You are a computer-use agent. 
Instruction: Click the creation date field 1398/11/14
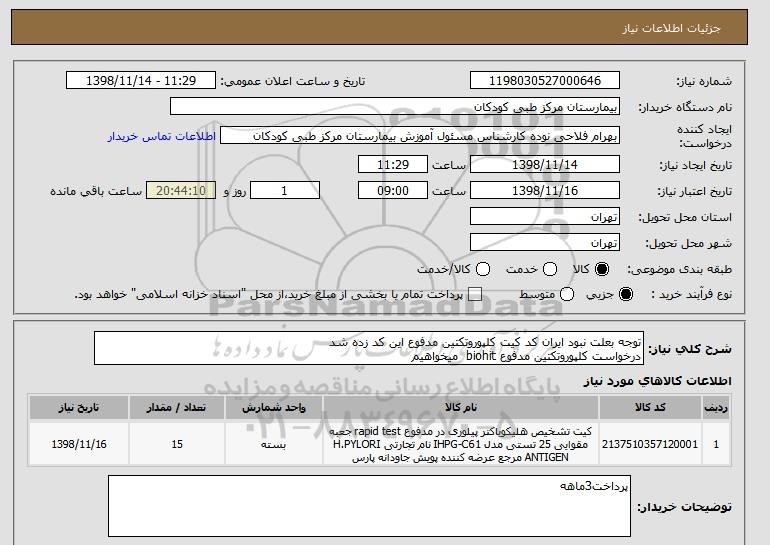click(545, 164)
